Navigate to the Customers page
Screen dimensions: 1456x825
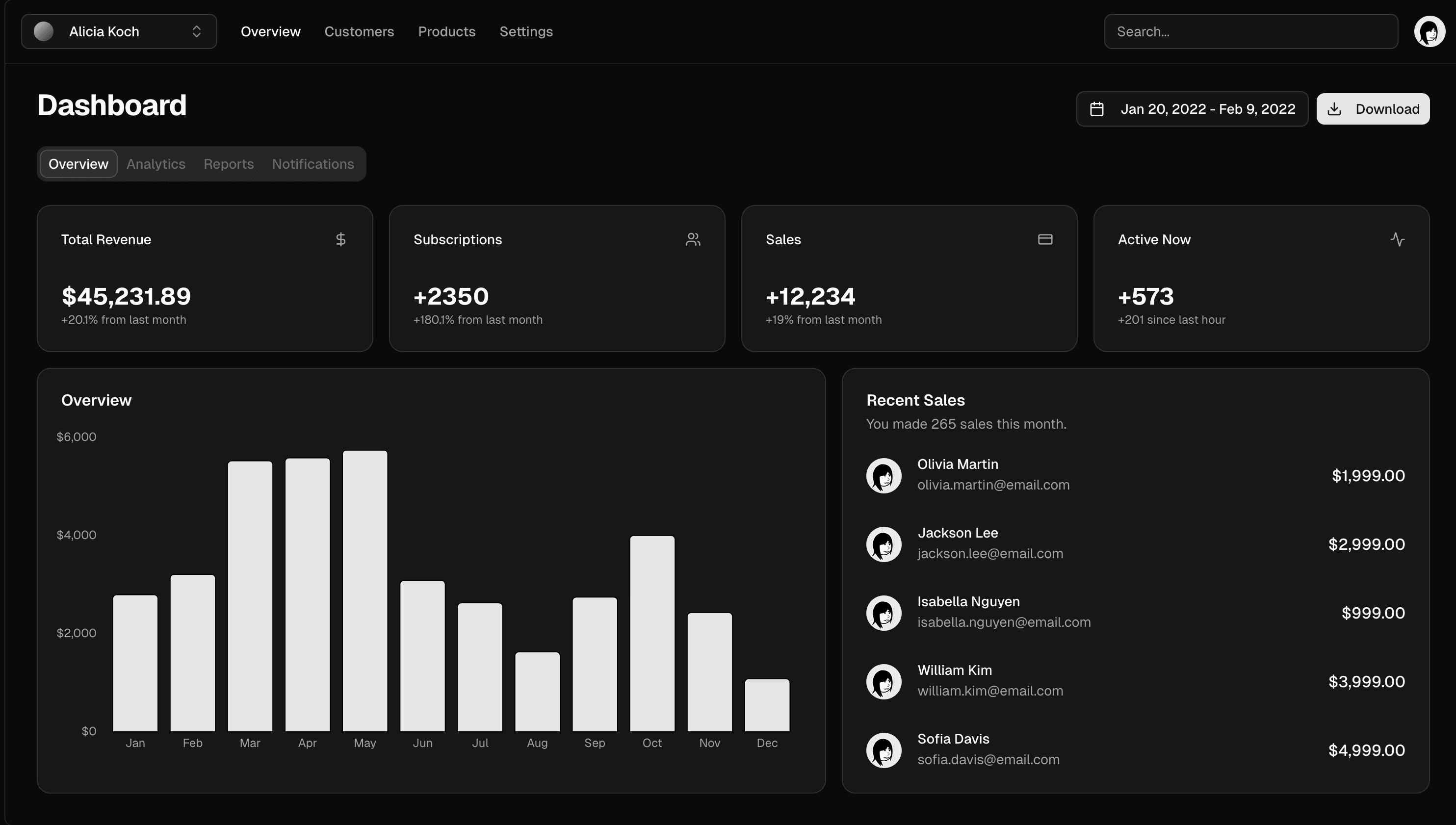[359, 31]
